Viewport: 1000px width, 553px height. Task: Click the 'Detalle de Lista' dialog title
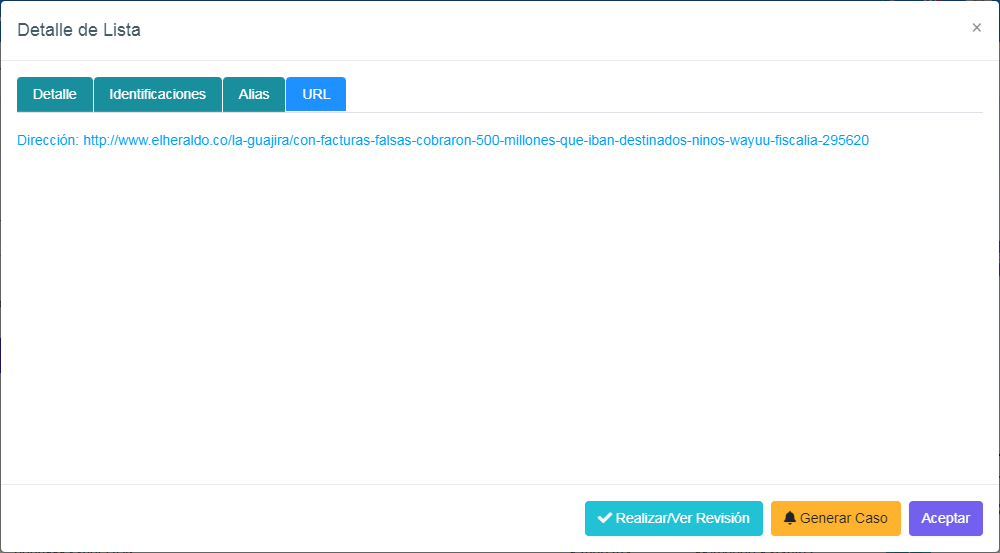79,30
